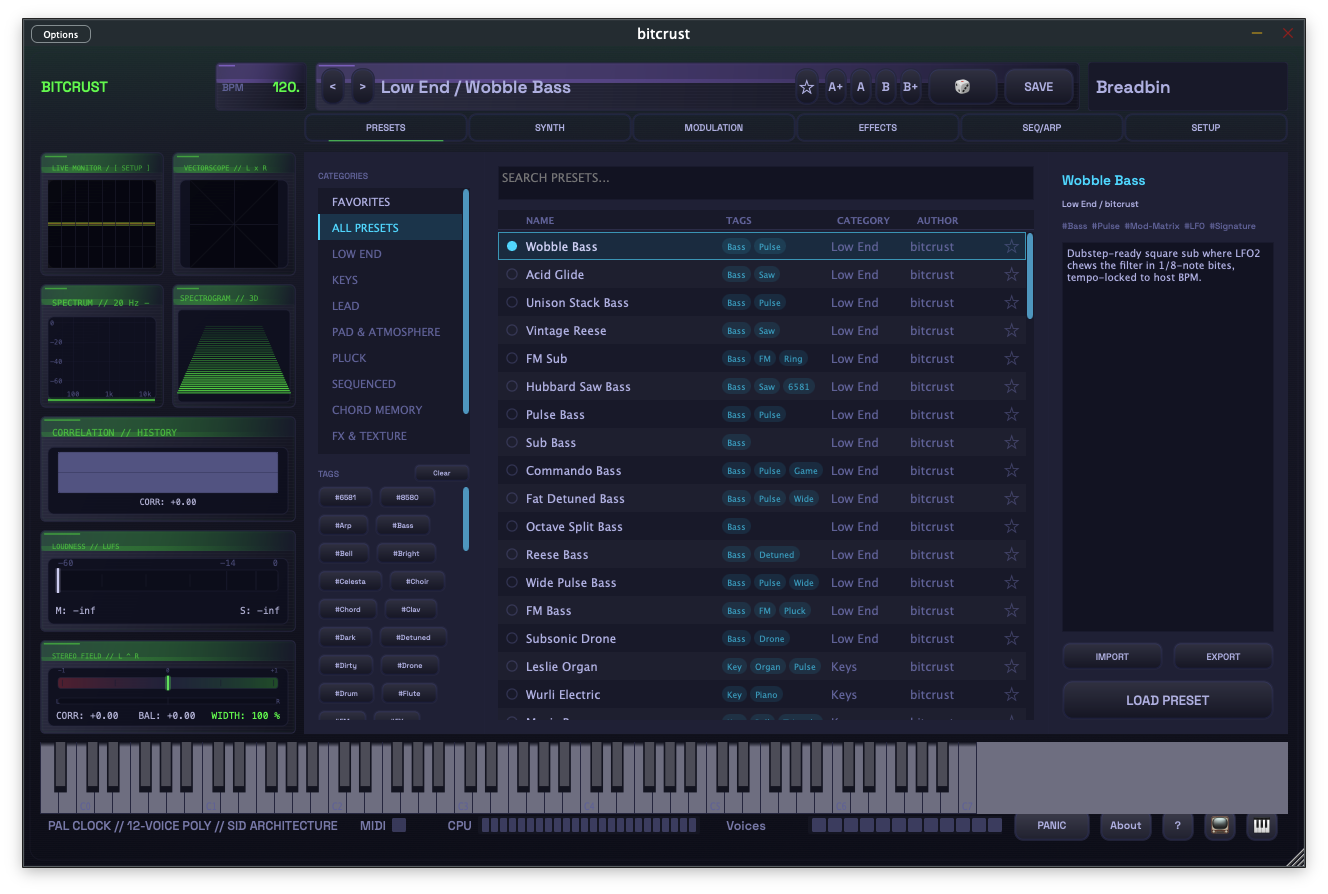Star the Acid Glide preset in the list

(x=1011, y=274)
